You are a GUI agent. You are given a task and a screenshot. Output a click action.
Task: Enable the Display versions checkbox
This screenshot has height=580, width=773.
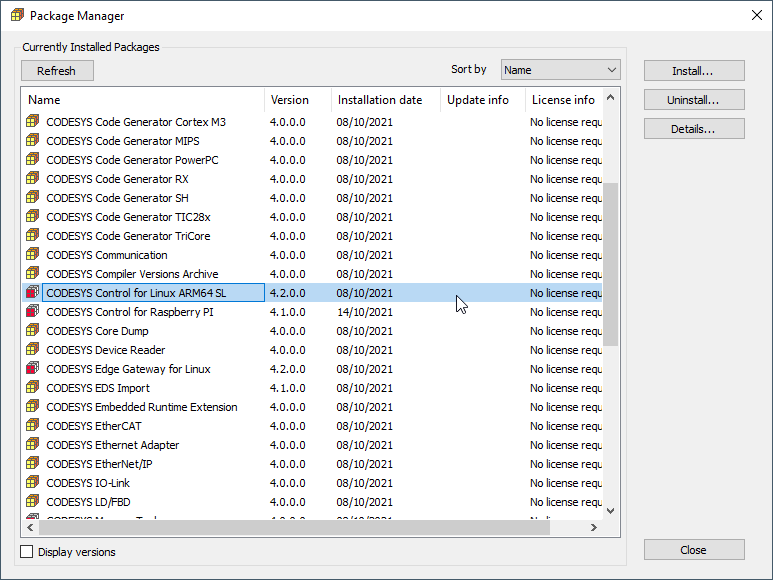27,552
